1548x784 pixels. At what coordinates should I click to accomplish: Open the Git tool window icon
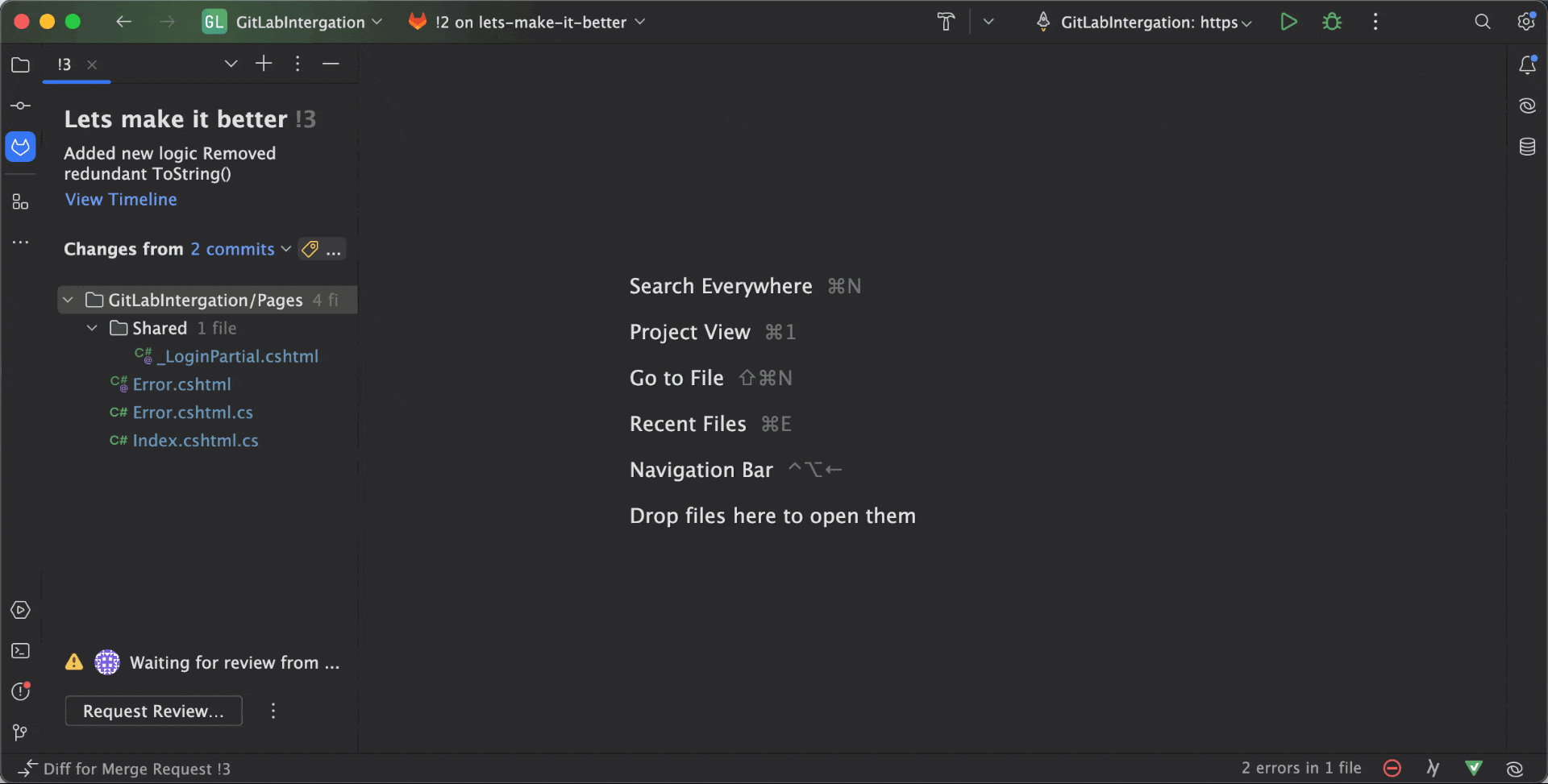21,732
